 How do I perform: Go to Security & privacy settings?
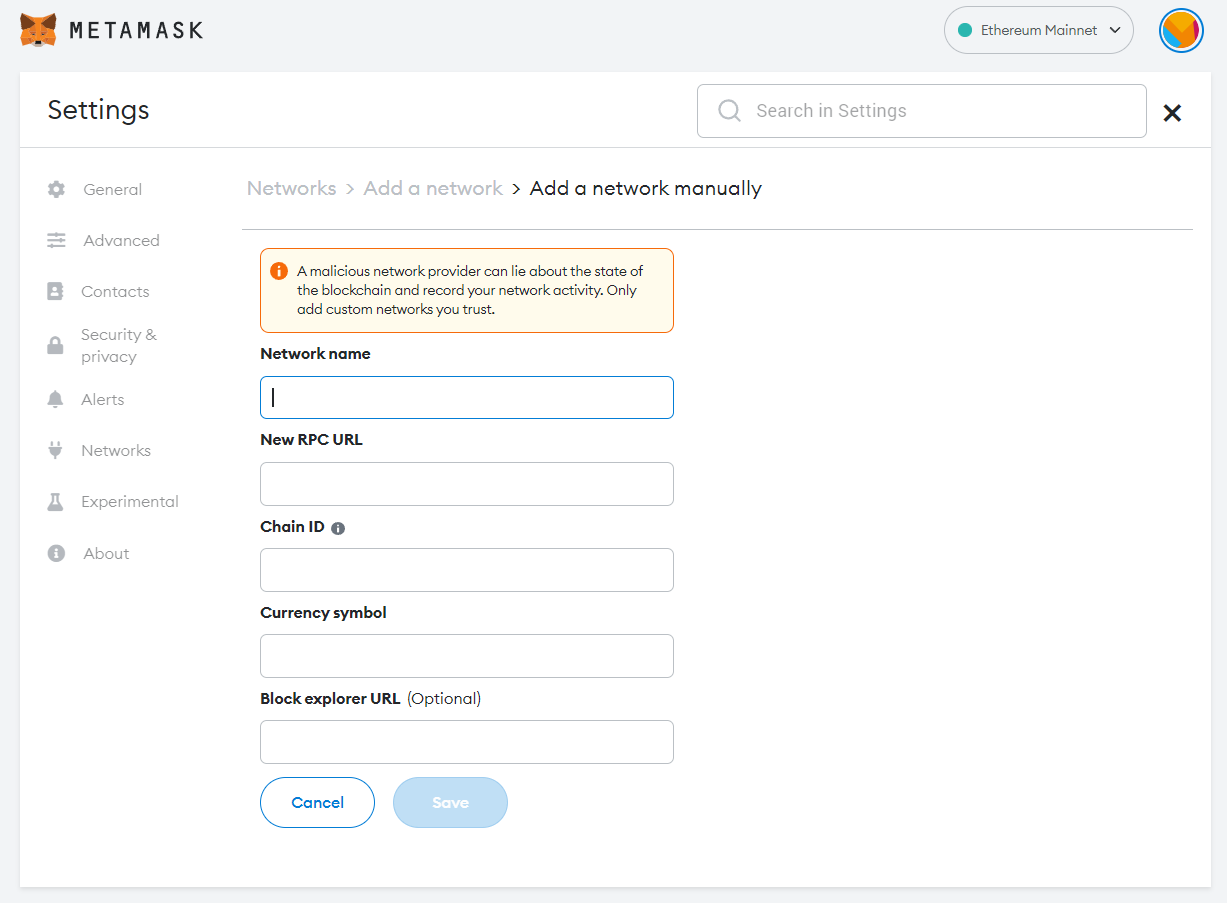click(x=118, y=345)
